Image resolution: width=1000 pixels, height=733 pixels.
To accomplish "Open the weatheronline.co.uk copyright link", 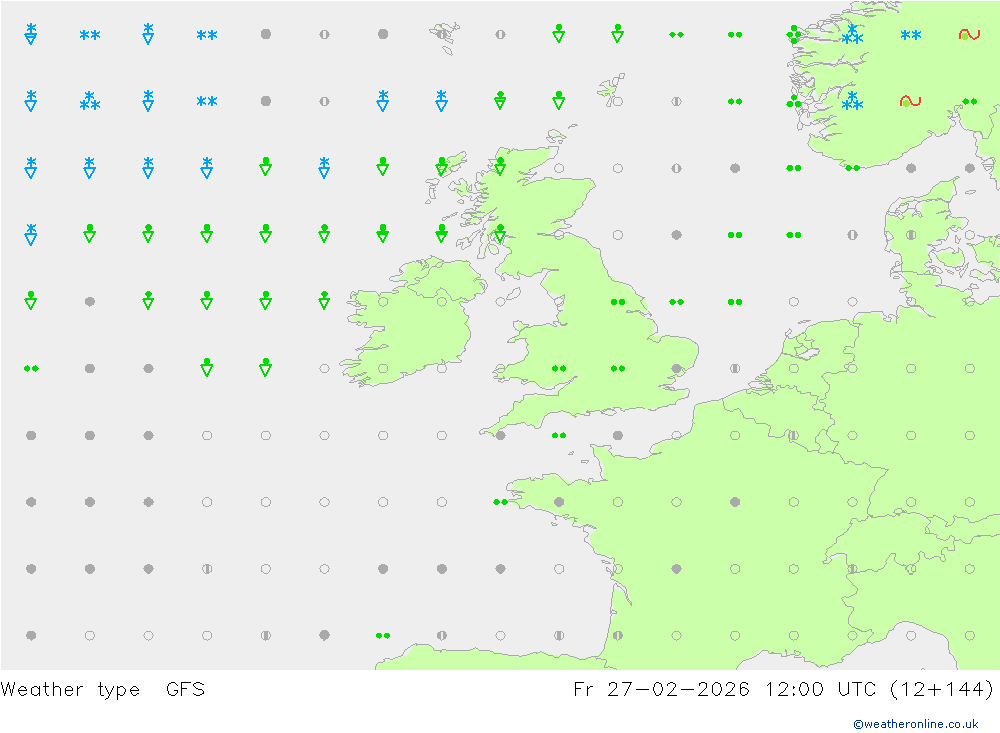I will (x=915, y=723).
